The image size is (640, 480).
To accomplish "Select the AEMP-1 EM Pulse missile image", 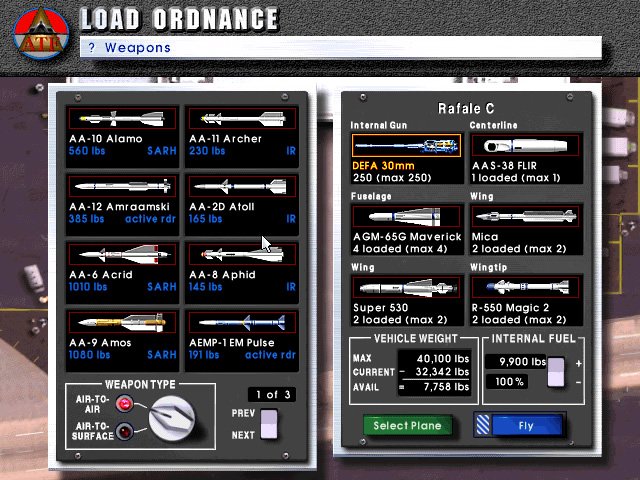I will coord(242,322).
